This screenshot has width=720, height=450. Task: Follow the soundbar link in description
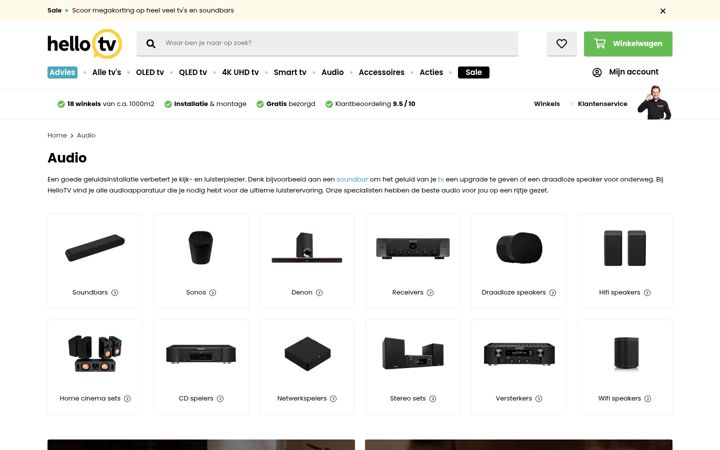point(352,180)
